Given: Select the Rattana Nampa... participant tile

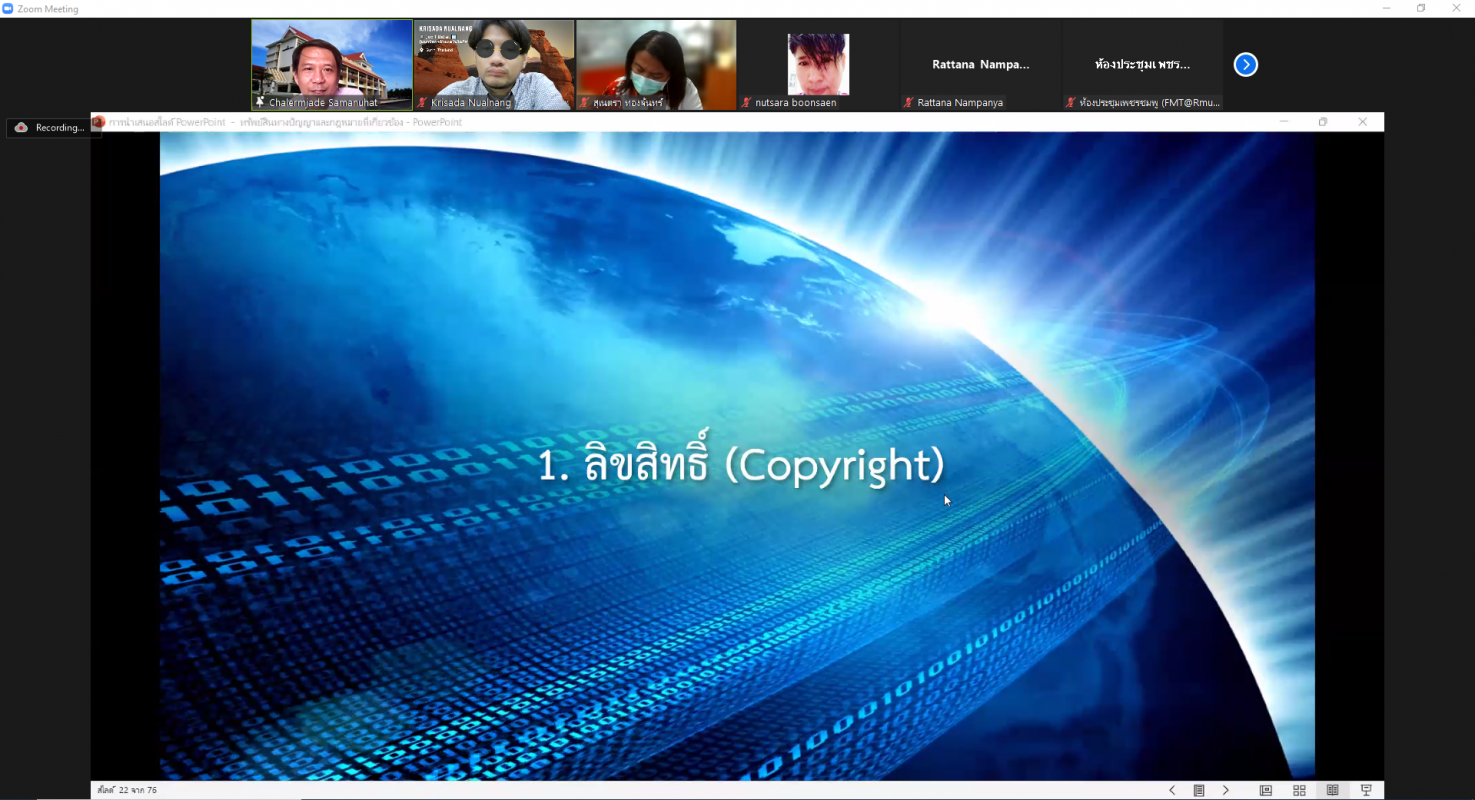Looking at the screenshot, I should point(980,65).
